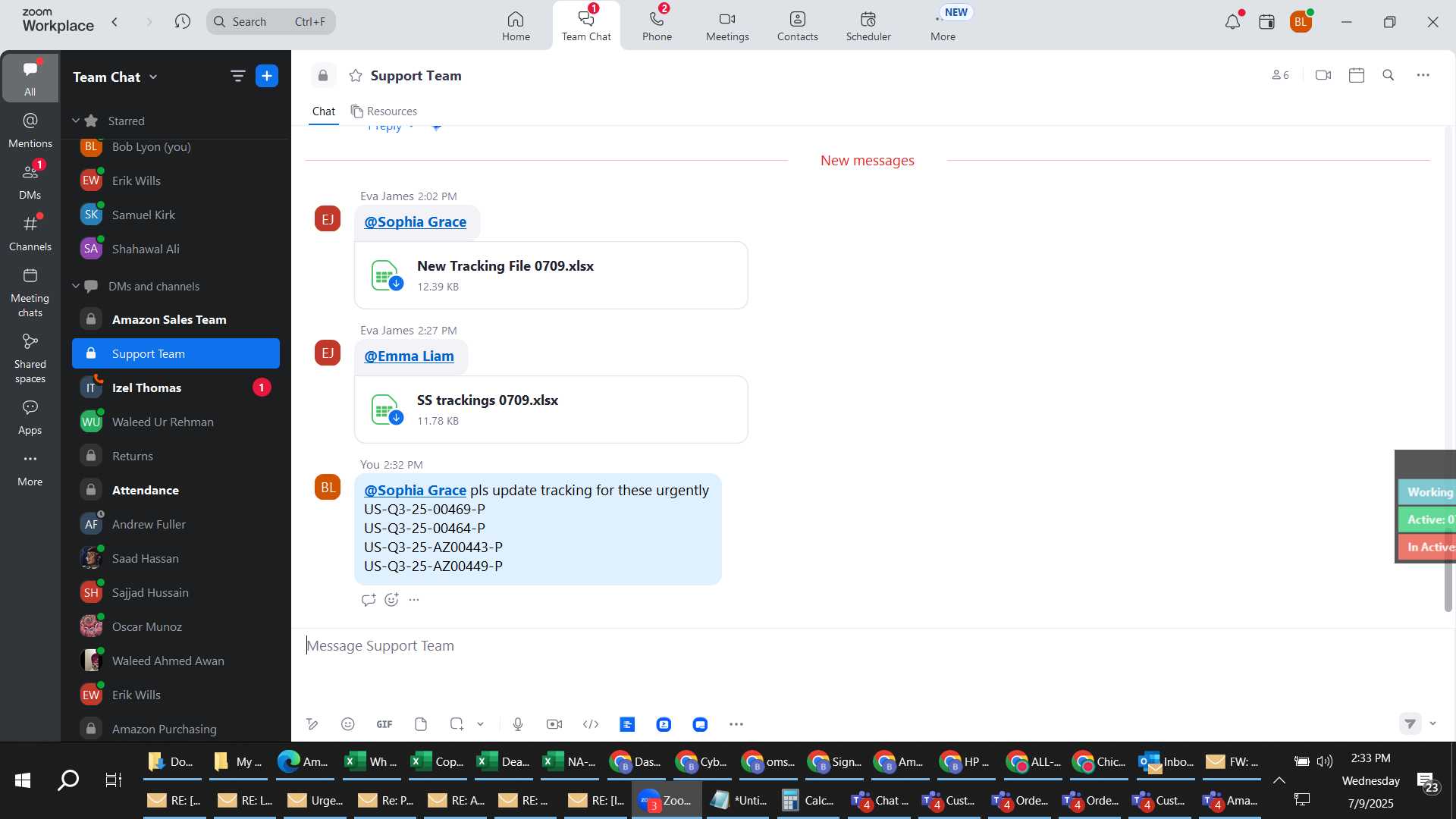Open the Scheduler tab

[868, 25]
